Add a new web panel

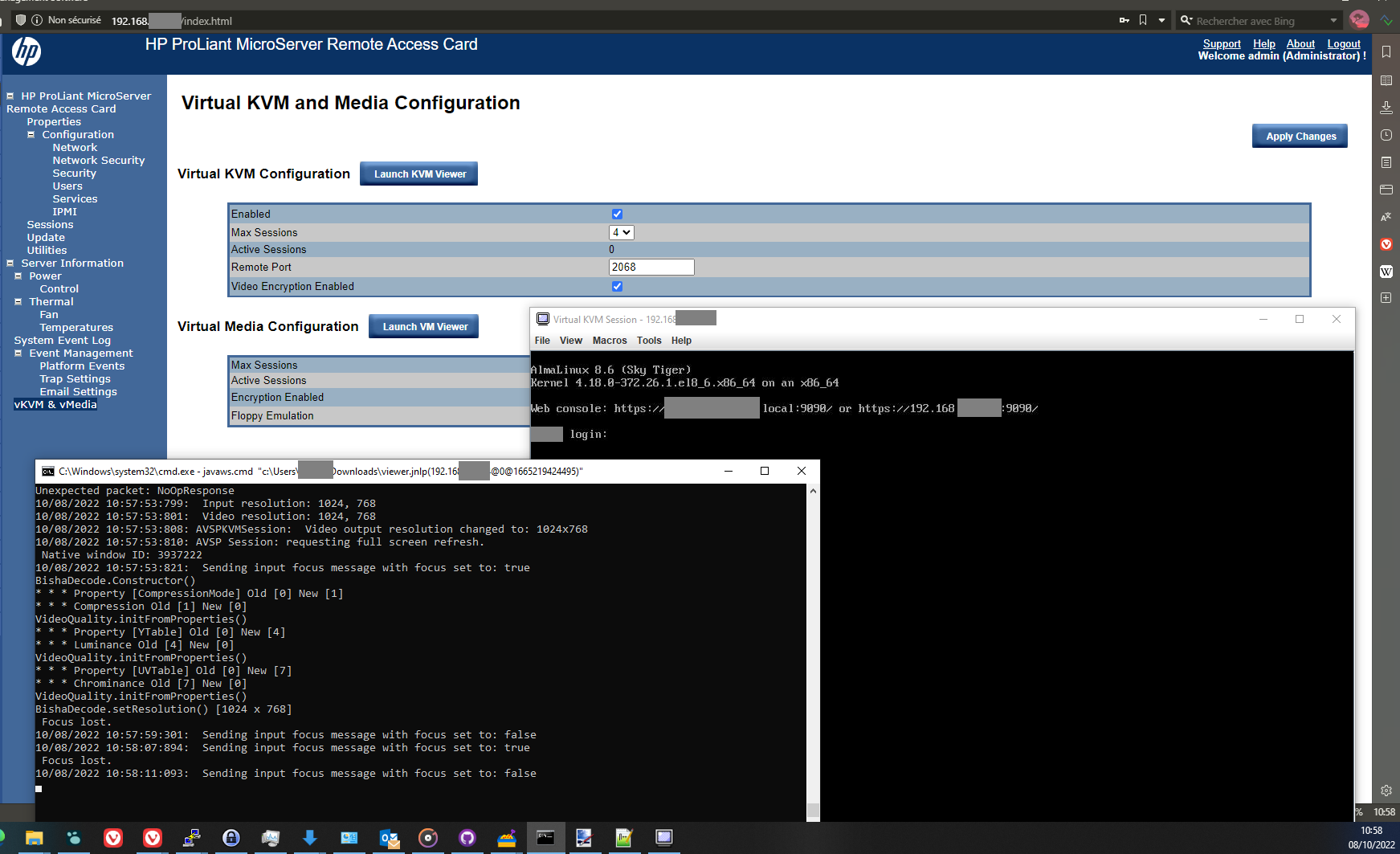(1386, 298)
